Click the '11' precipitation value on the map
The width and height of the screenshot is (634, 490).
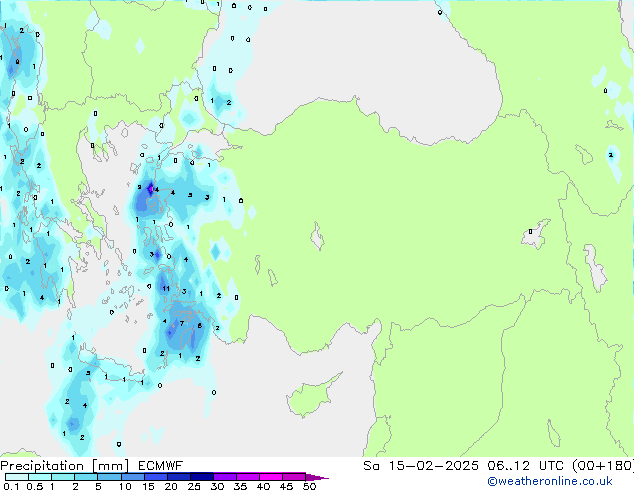(x=166, y=288)
